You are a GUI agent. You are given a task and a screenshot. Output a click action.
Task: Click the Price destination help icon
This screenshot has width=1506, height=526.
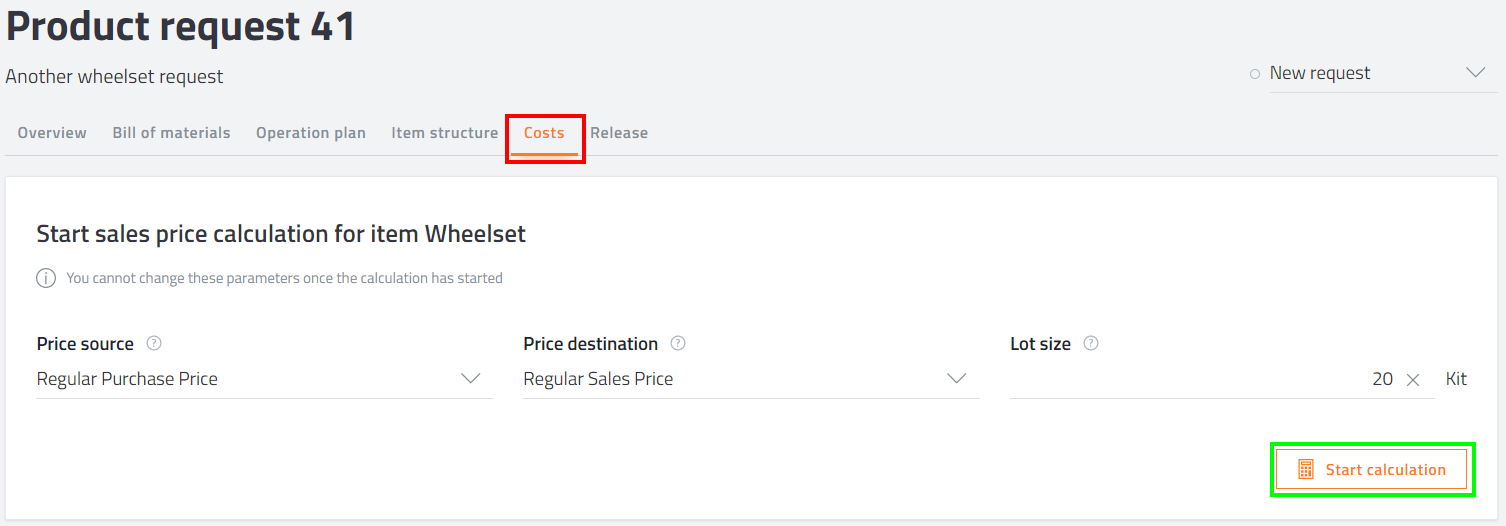678,343
